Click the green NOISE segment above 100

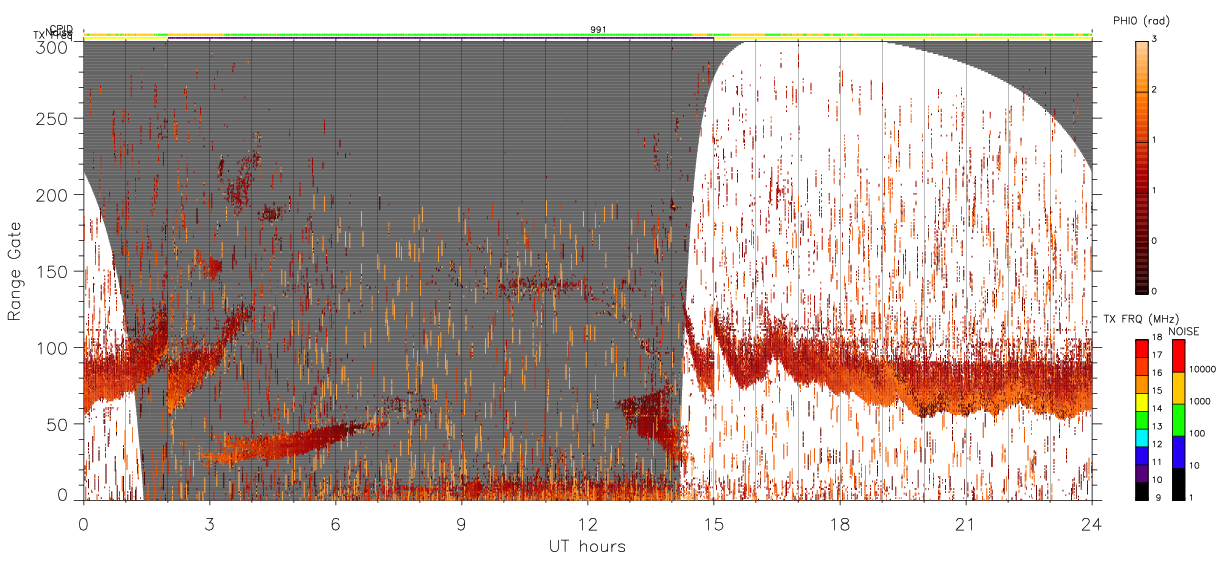click(1179, 419)
